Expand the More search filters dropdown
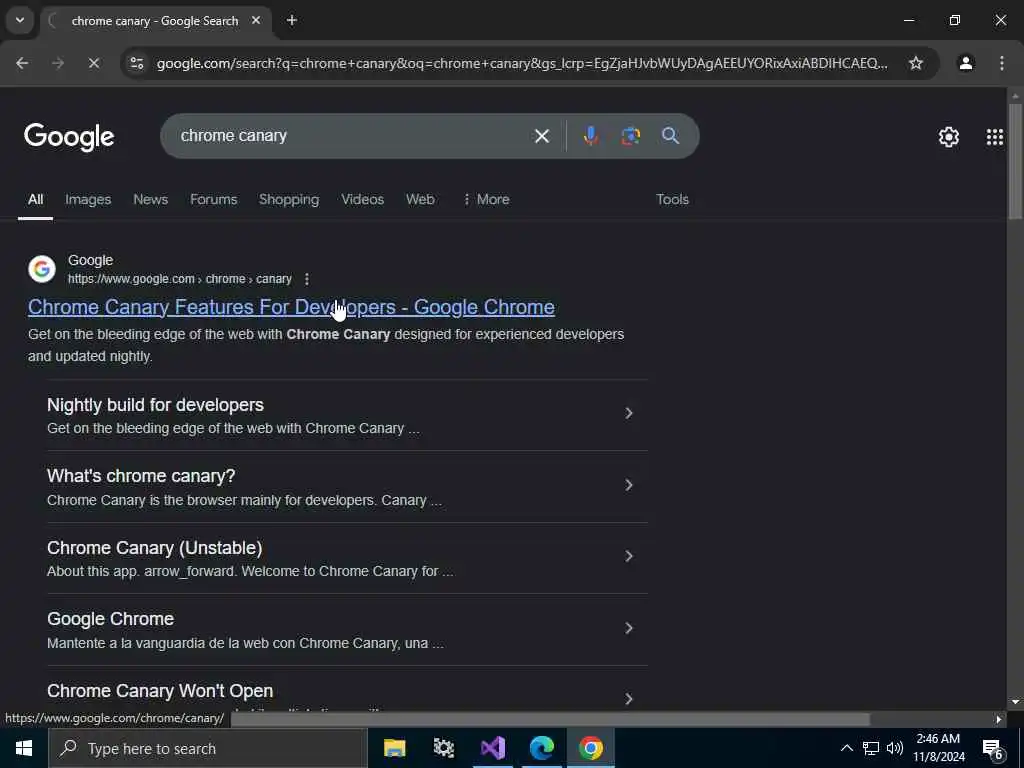This screenshot has height=768, width=1024. tap(486, 200)
